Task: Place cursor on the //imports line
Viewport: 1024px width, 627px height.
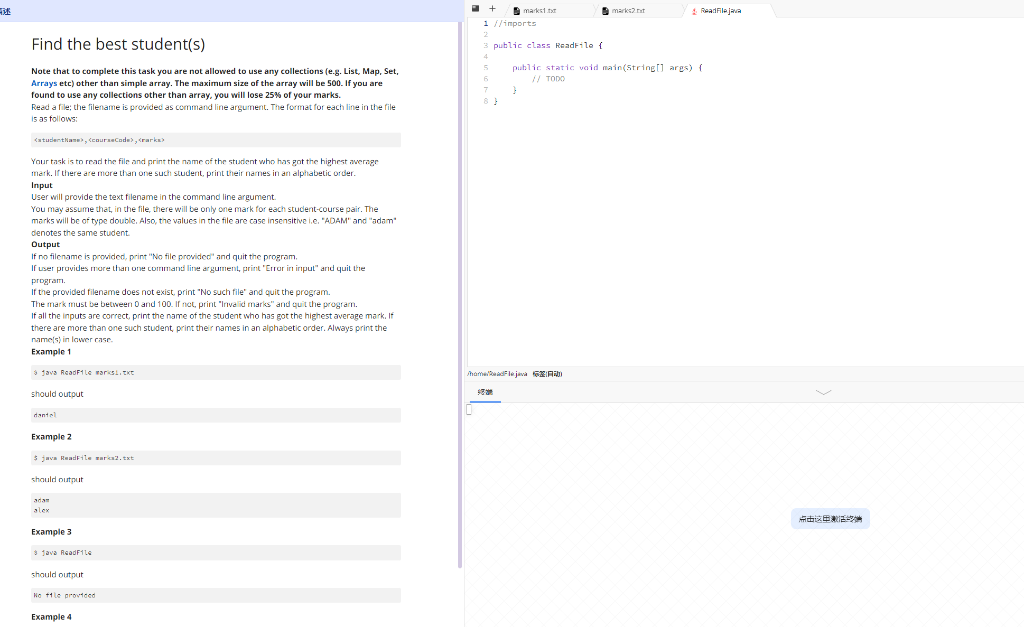Action: (515, 24)
